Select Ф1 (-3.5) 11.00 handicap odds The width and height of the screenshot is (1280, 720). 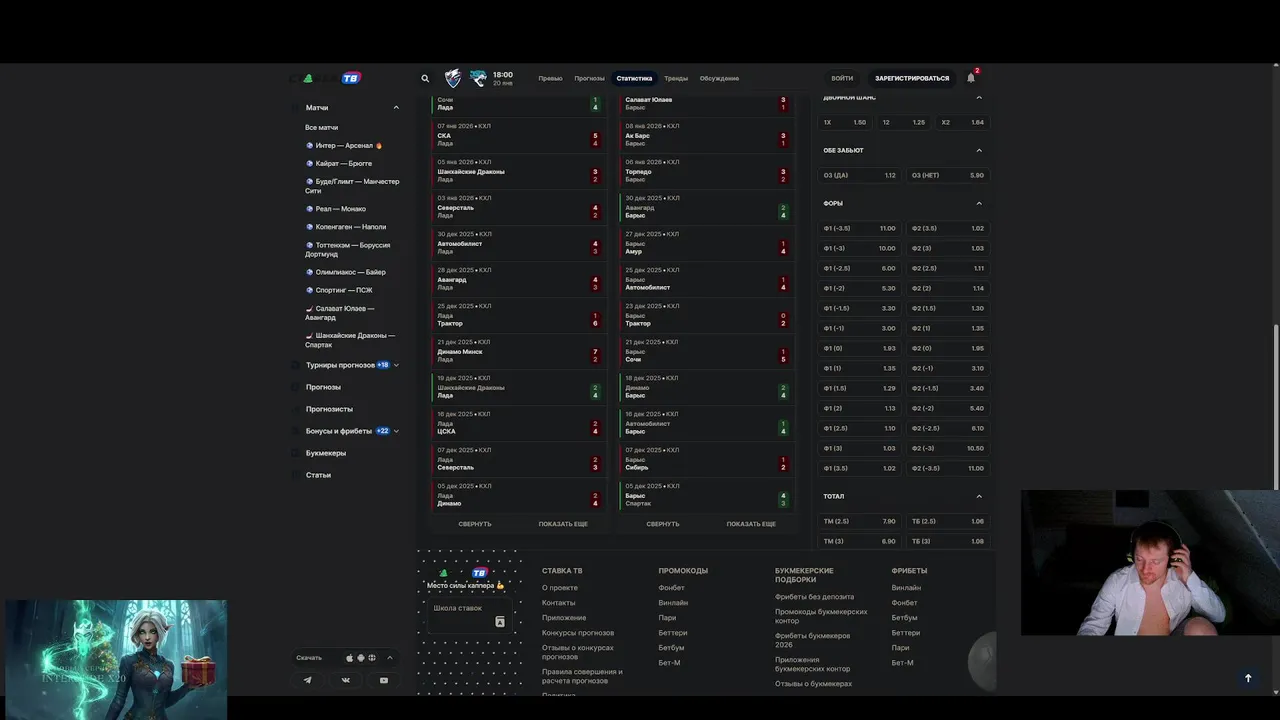click(860, 228)
